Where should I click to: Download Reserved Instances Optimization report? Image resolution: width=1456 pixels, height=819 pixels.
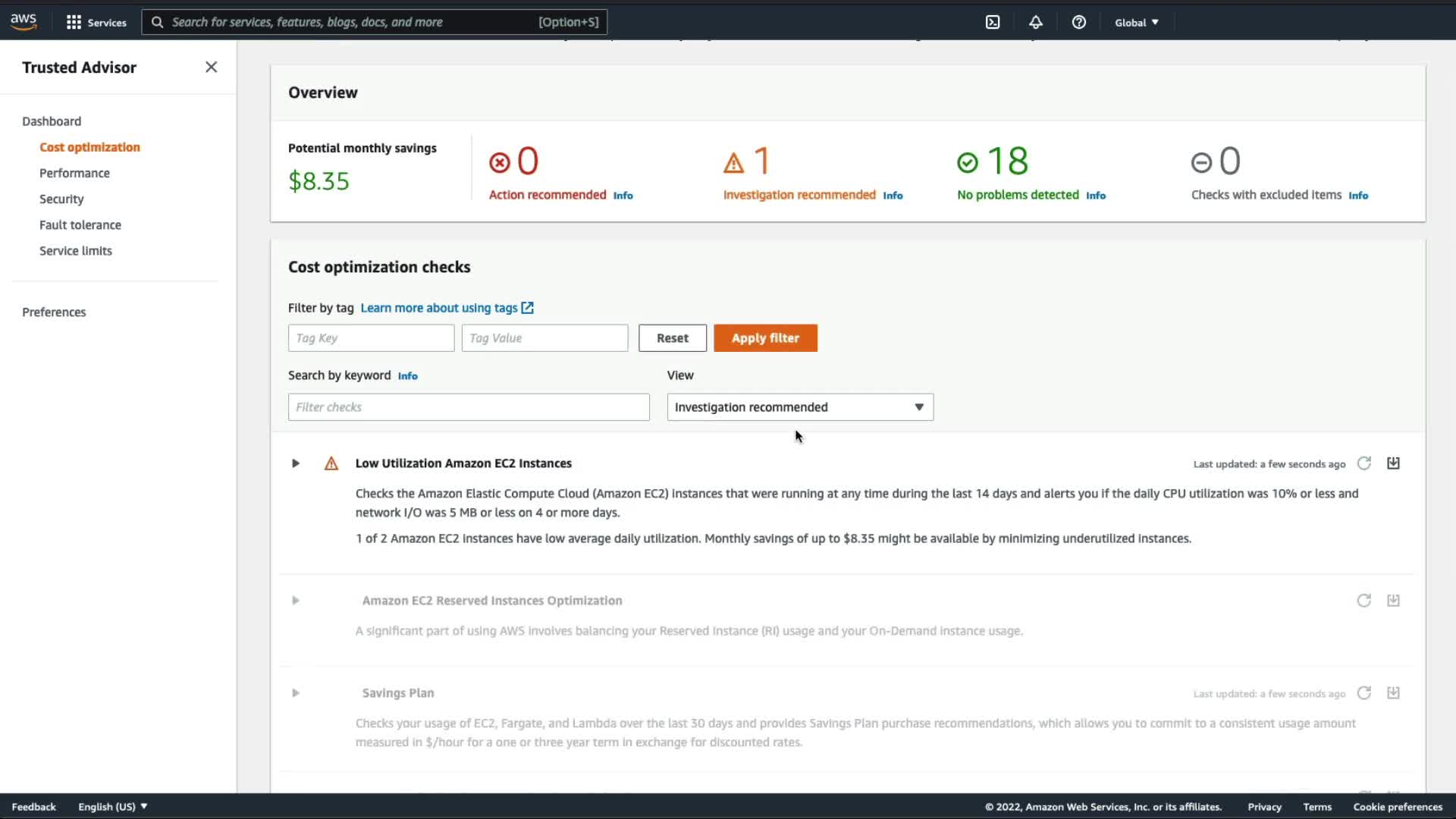1393,601
